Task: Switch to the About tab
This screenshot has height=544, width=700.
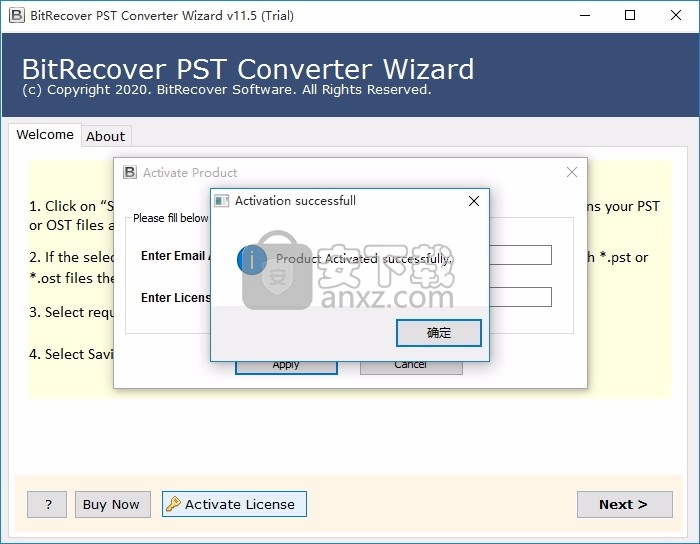Action: (106, 136)
